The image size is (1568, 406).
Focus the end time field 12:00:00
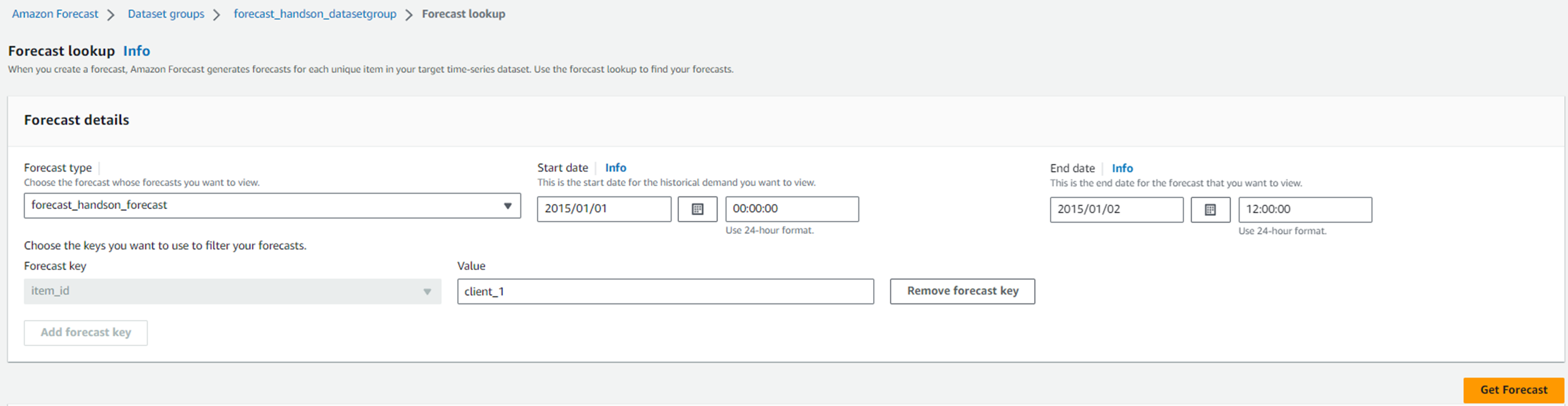click(1305, 210)
